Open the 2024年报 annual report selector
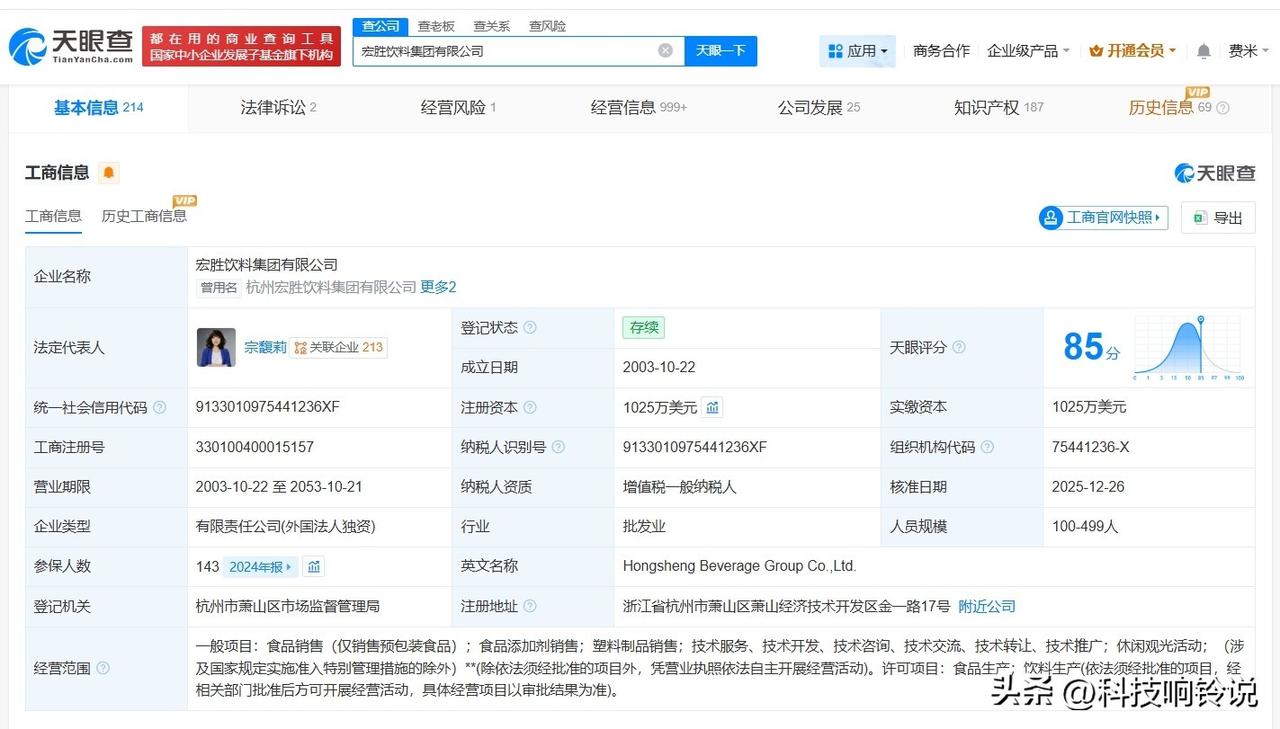Image resolution: width=1280 pixels, height=729 pixels. (x=260, y=567)
